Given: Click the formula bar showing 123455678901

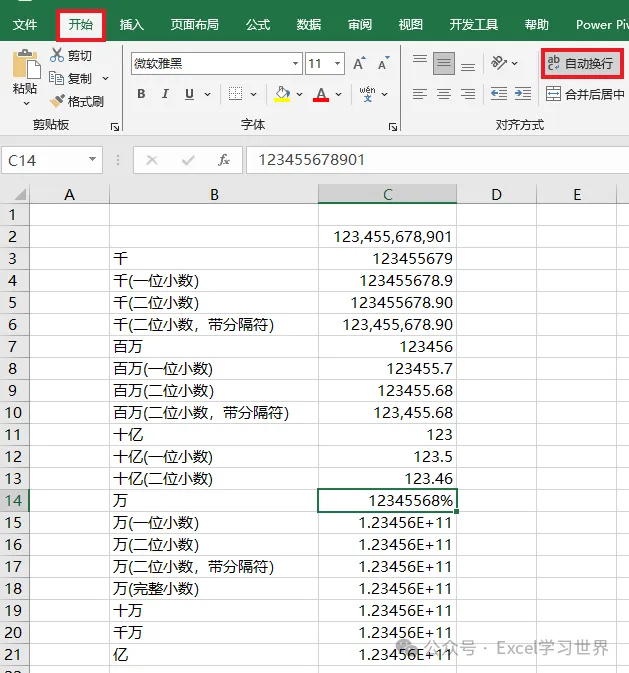Looking at the screenshot, I should point(438,160).
